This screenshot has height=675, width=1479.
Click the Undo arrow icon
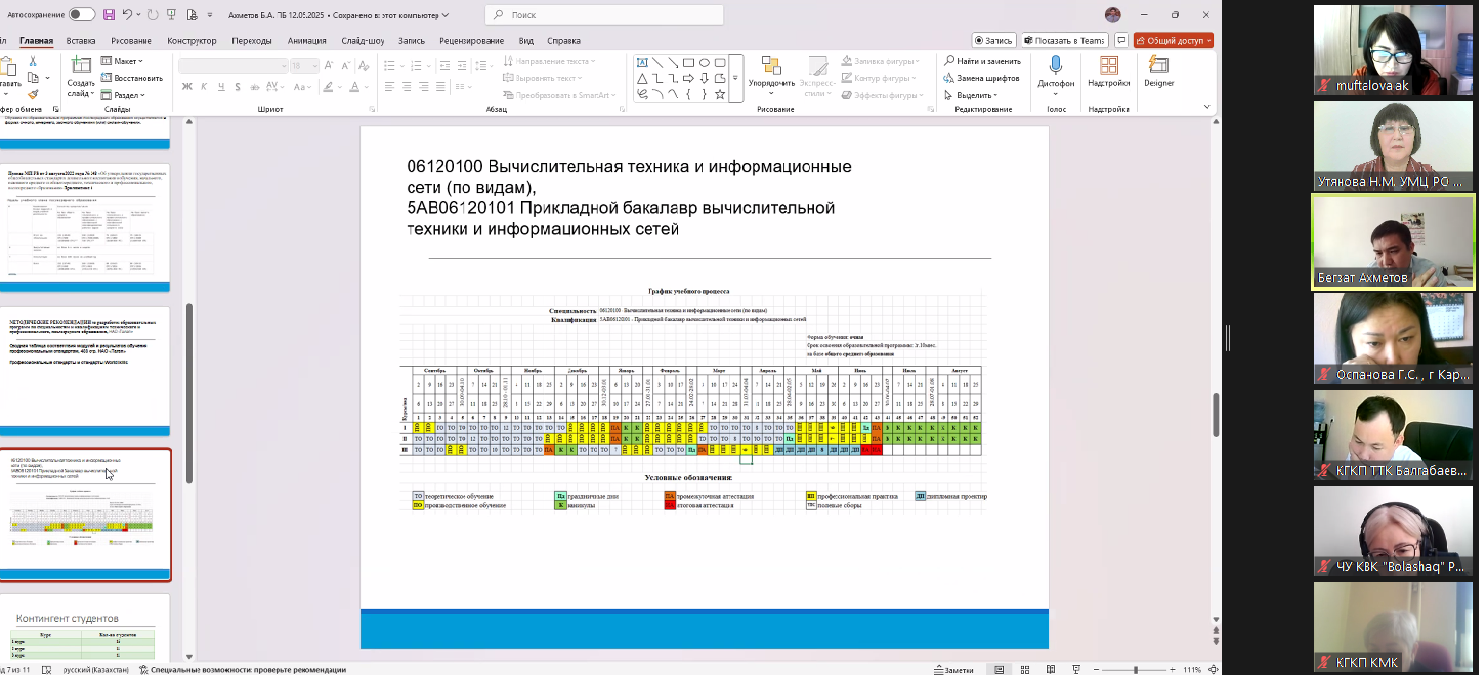[x=128, y=15]
